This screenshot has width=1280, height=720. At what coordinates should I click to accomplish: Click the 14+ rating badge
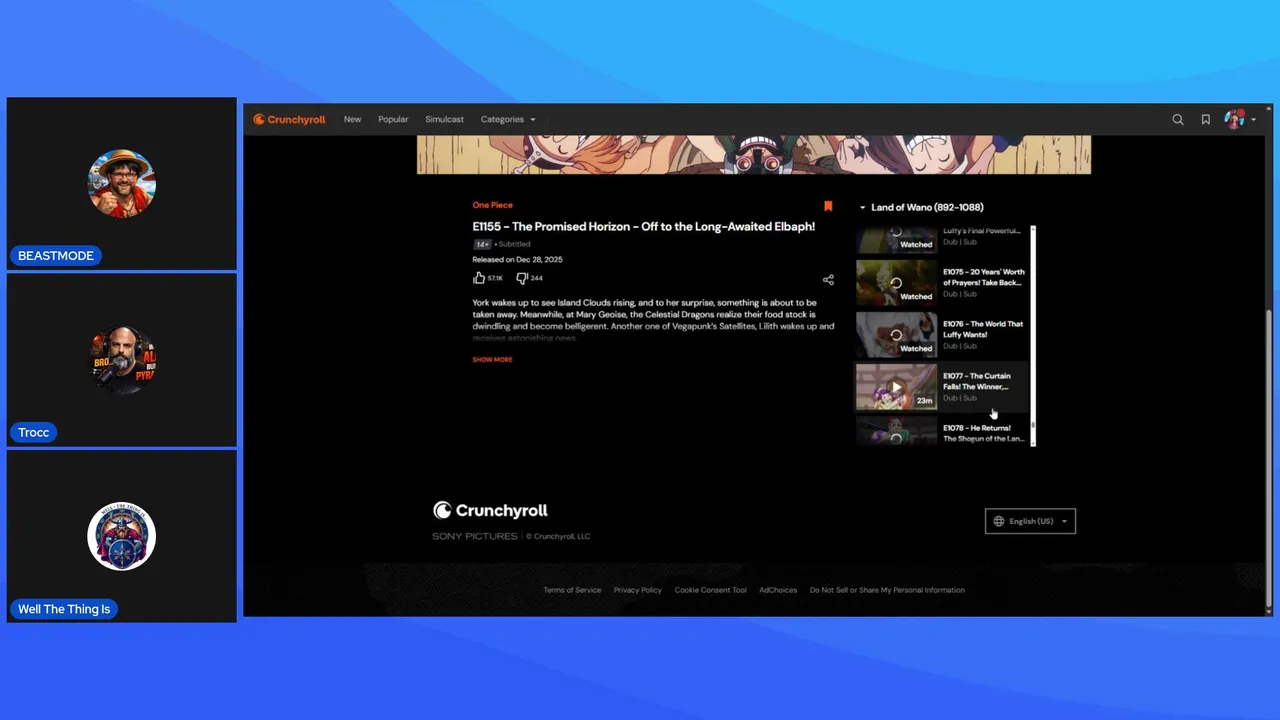coord(482,244)
